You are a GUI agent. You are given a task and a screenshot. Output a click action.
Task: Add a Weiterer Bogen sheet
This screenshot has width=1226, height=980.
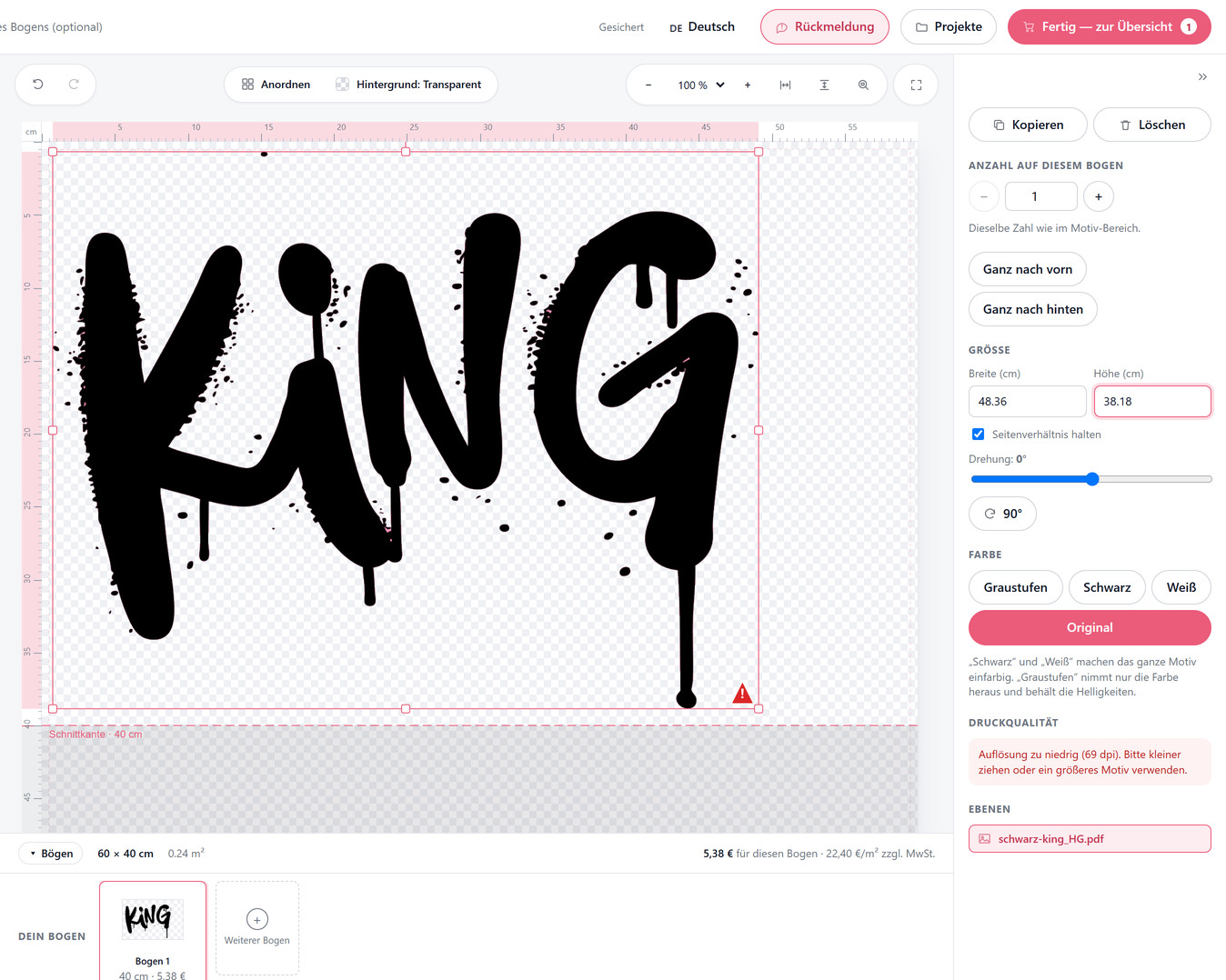(257, 928)
